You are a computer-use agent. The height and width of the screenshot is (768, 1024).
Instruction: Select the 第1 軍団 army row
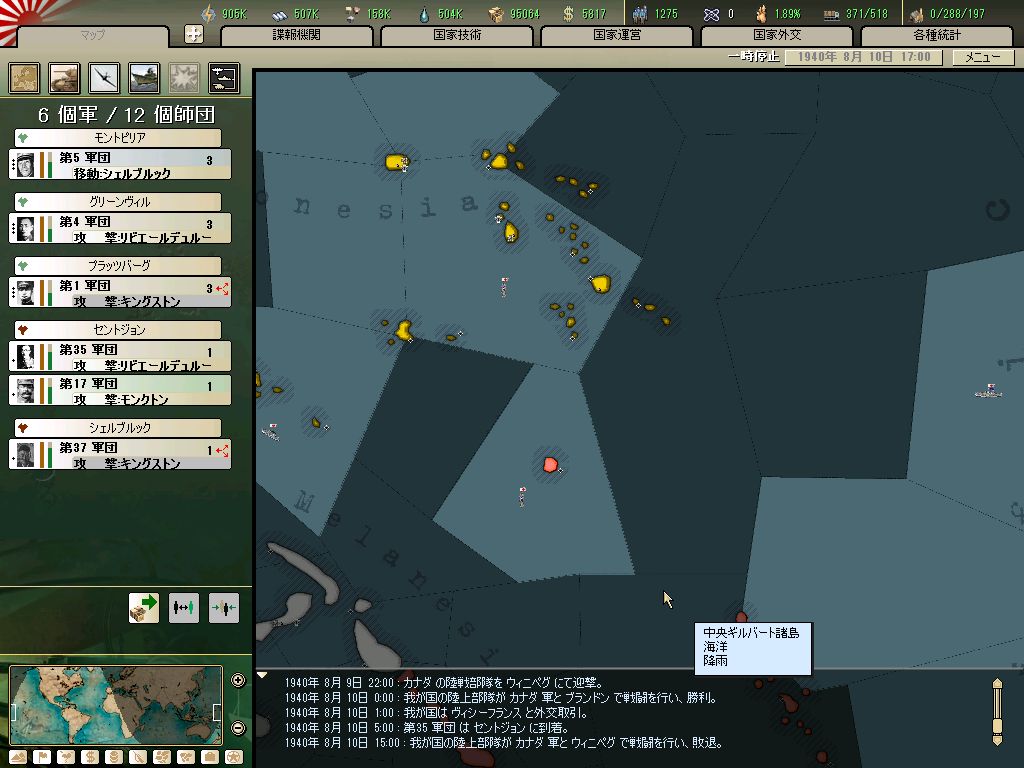pos(120,293)
